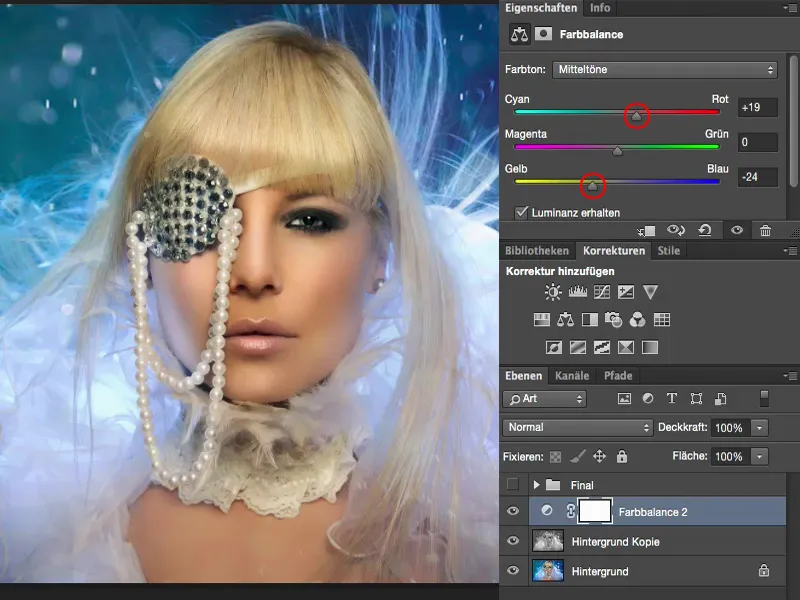Click the Magenta-Grün slider handle
The width and height of the screenshot is (800, 600).
(x=617, y=151)
